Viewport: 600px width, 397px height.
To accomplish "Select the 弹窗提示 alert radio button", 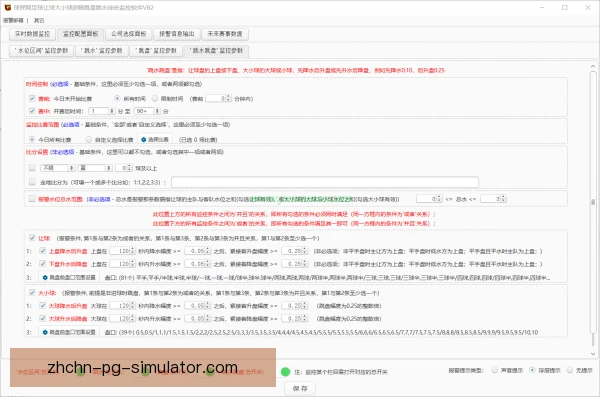I will 532,370.
